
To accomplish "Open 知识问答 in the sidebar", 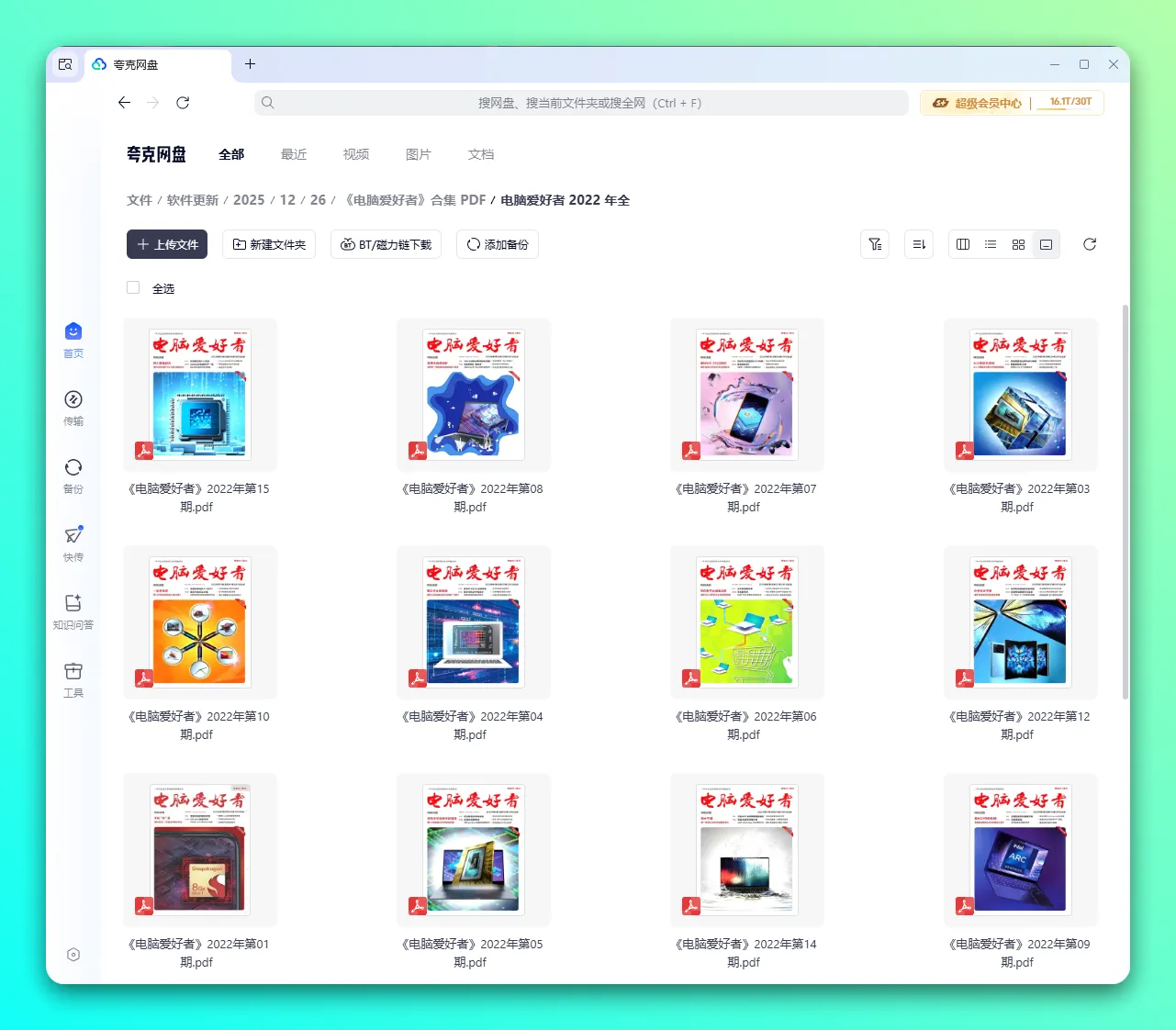I will coord(73,611).
